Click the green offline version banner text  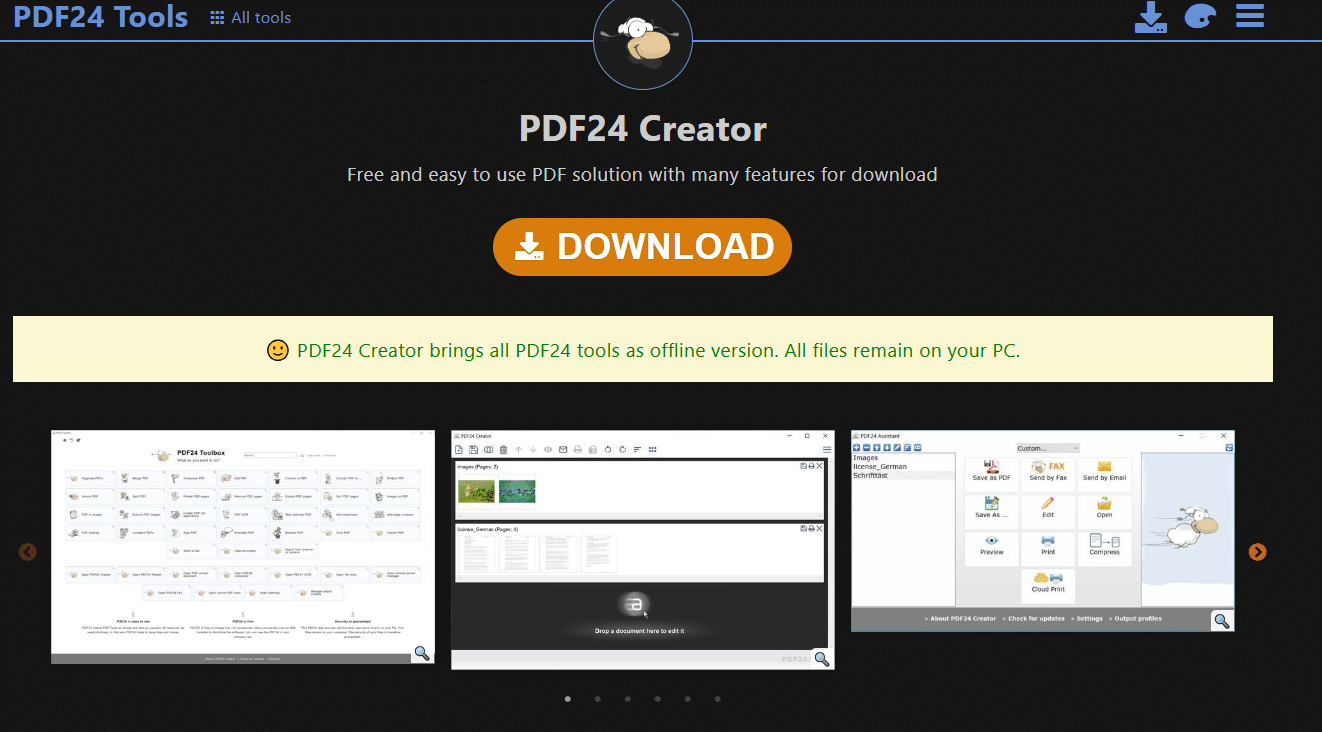coord(658,351)
